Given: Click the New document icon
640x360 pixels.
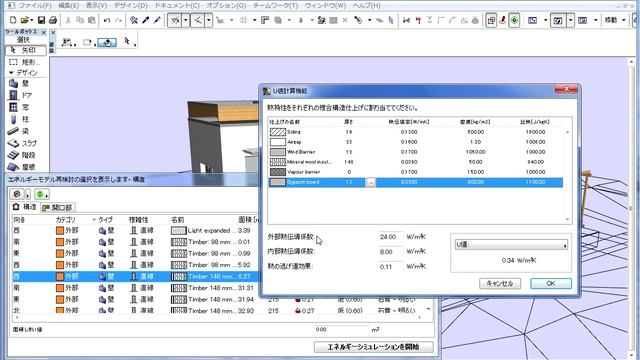Looking at the screenshot, I should (x=13, y=20).
